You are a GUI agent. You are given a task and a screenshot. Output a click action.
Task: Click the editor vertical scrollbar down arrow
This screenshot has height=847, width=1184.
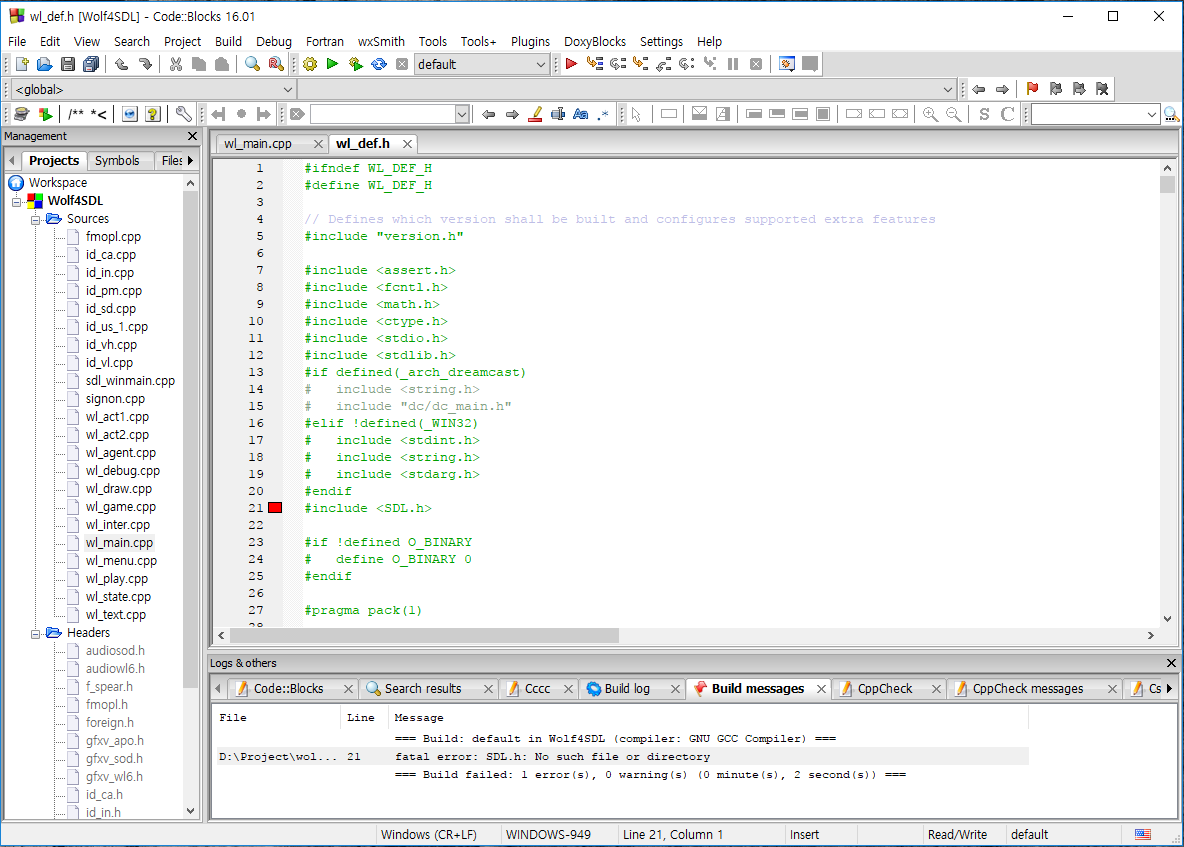point(1167,618)
